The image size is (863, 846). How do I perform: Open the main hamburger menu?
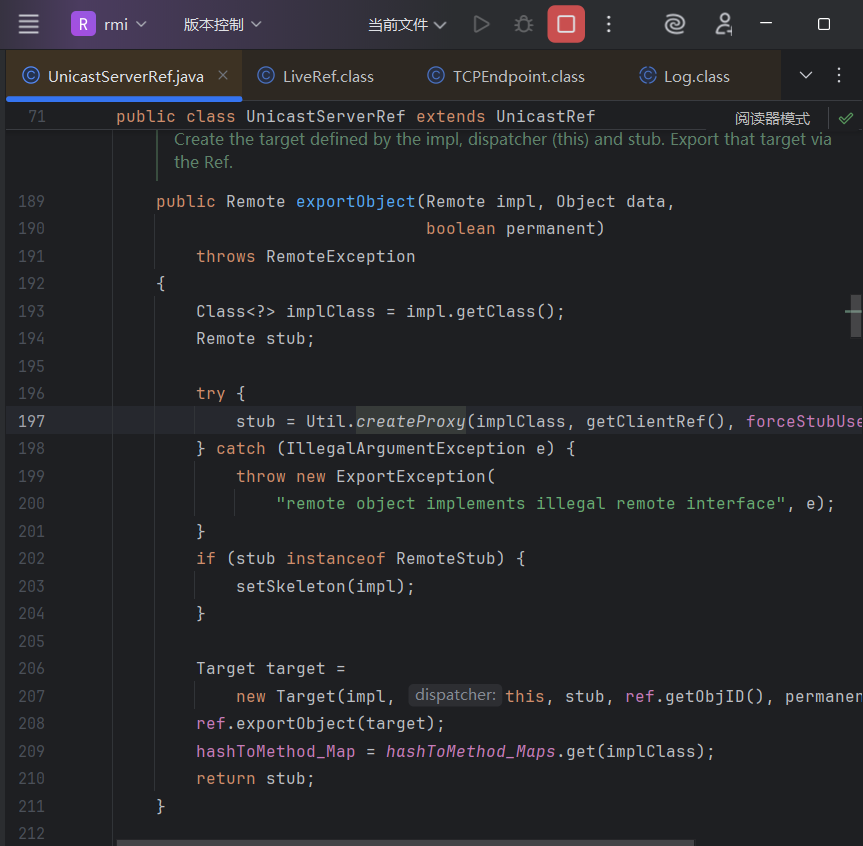(29, 24)
